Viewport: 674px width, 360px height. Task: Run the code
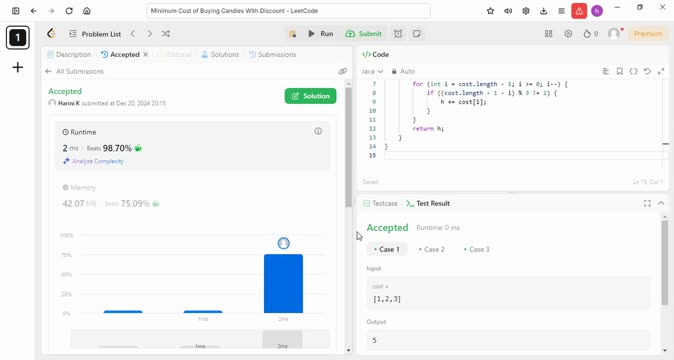pos(320,34)
